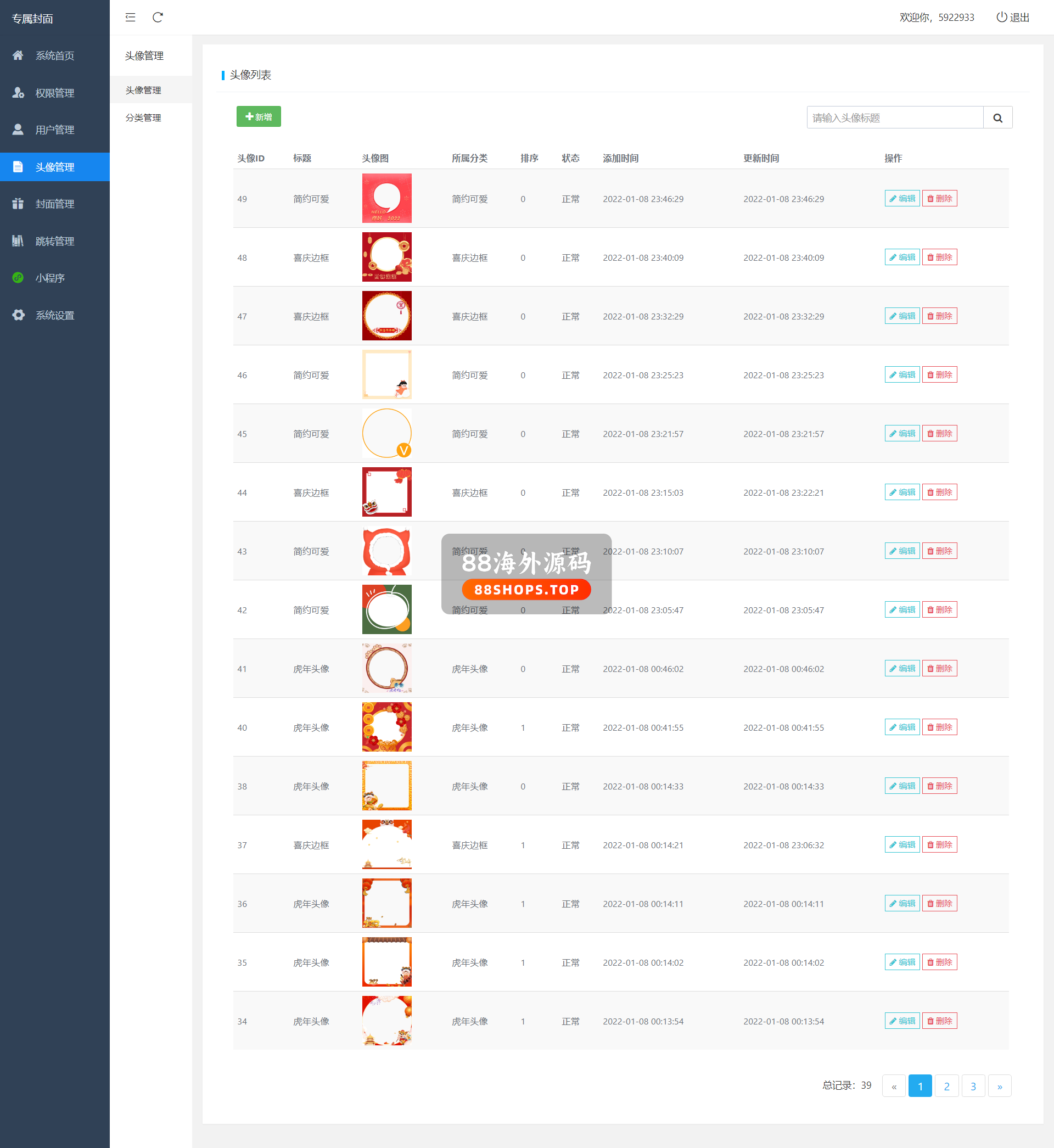The height and width of the screenshot is (1148, 1054).
Task: Open 系统首页 with the home icon
Action: [54, 55]
